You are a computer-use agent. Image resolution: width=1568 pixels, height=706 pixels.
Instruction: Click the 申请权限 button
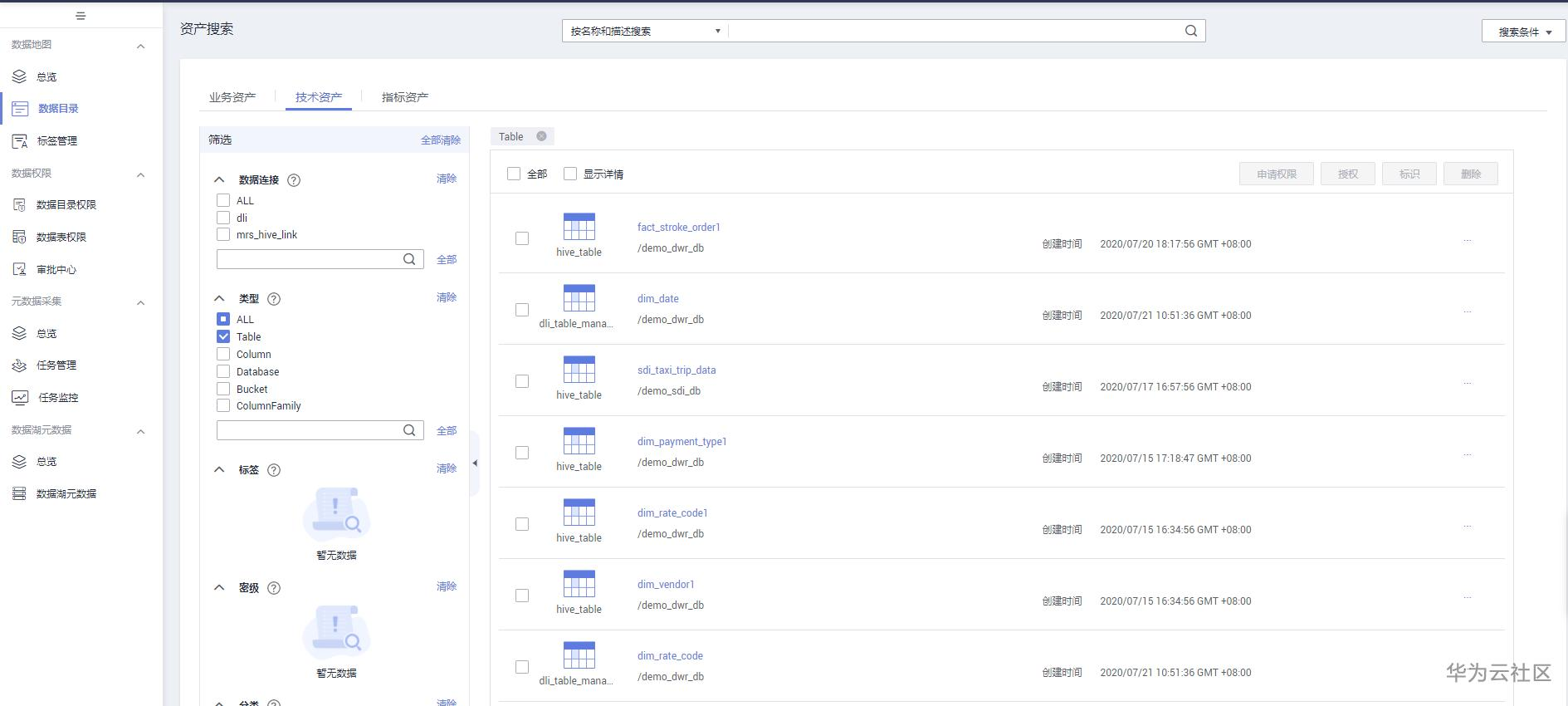[1277, 174]
